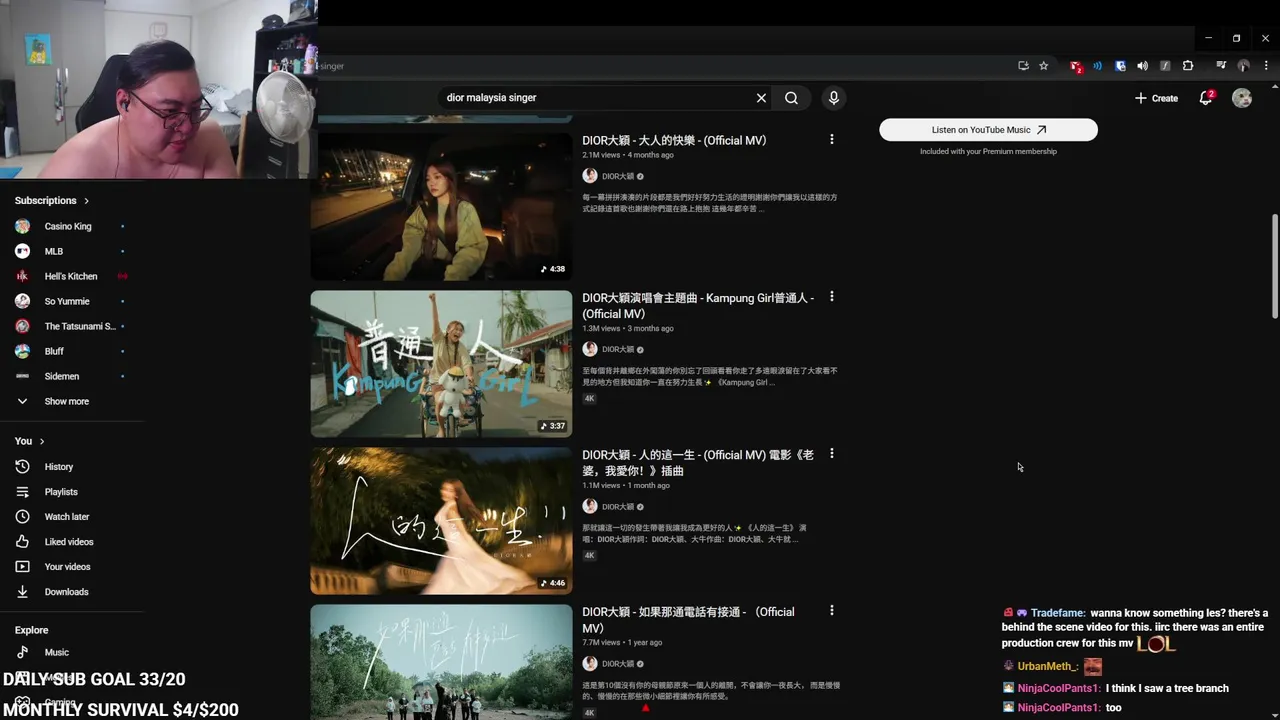Open the Kampung Girl video thumbnail
Viewport: 1280px width, 720px height.
coord(441,364)
